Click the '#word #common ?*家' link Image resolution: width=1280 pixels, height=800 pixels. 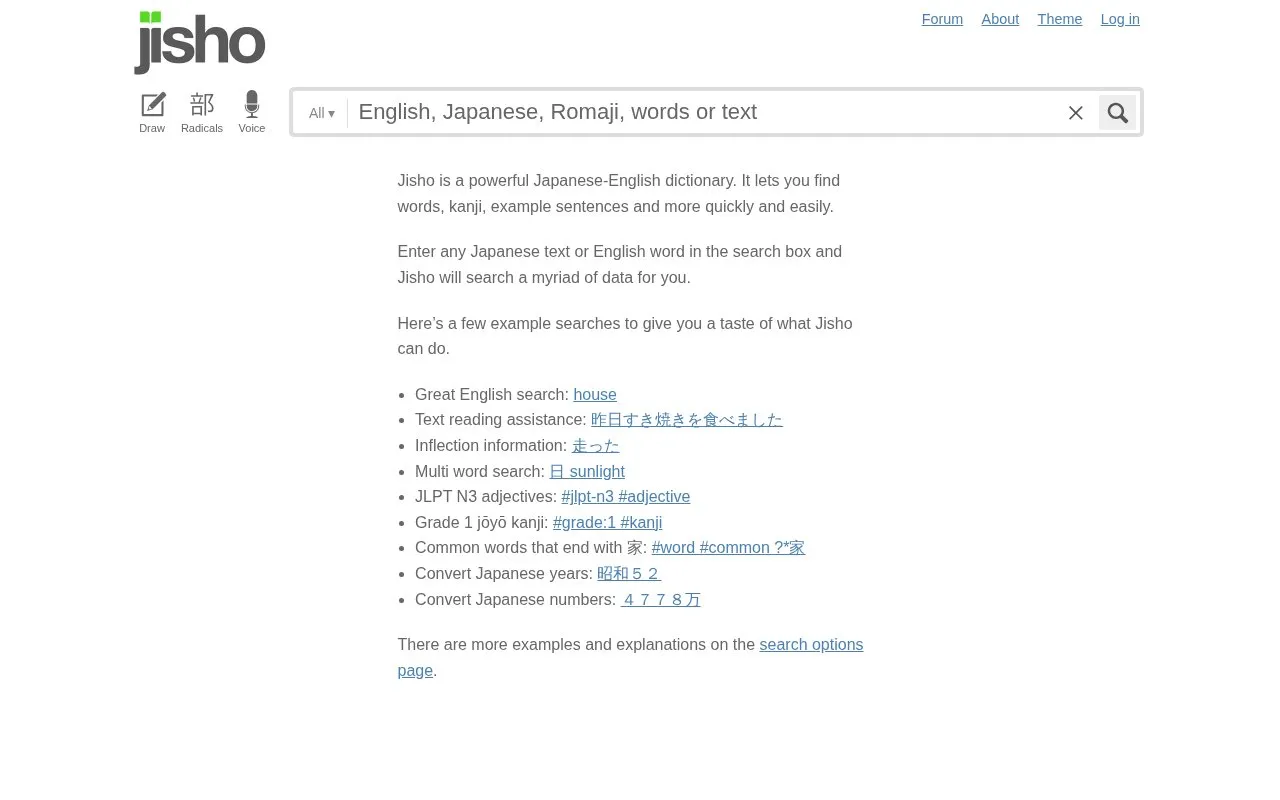click(728, 548)
